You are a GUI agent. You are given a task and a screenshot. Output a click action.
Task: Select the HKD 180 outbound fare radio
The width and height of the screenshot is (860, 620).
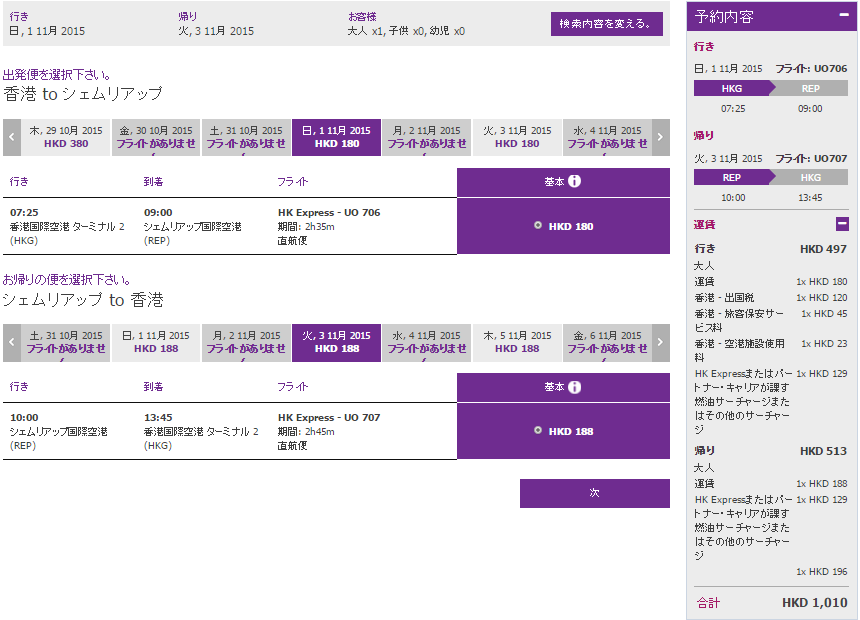(538, 226)
